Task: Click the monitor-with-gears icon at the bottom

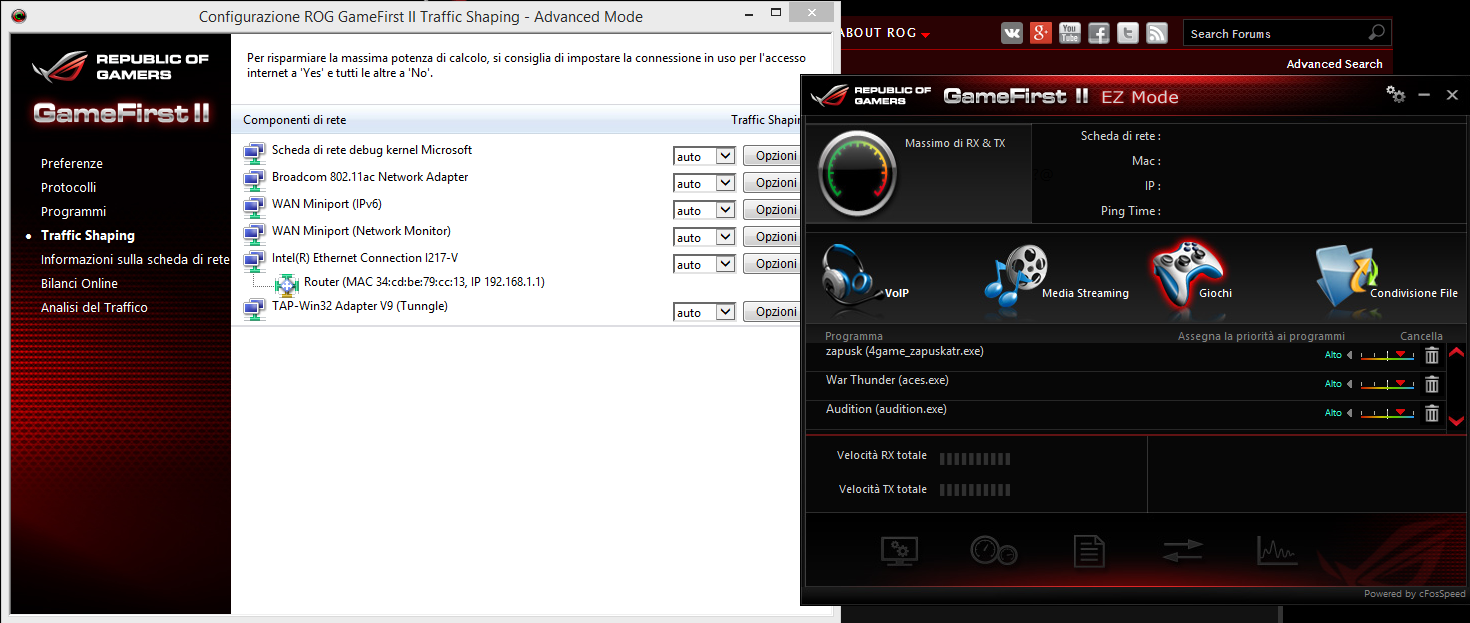Action: pos(899,550)
